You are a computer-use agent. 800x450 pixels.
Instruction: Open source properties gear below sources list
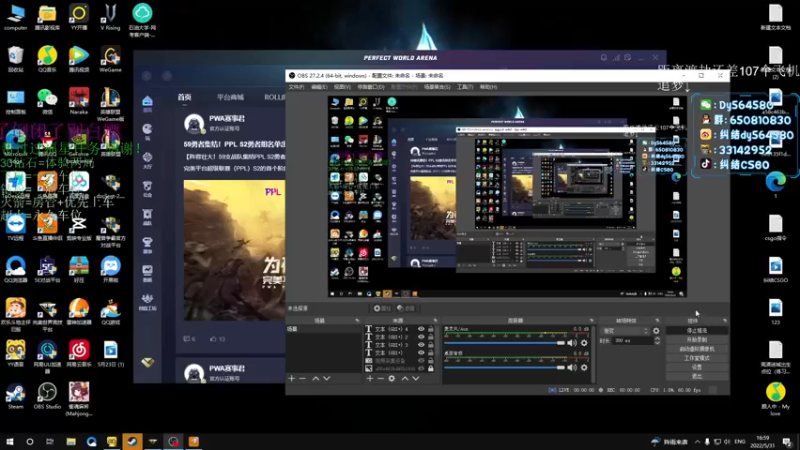tap(392, 379)
